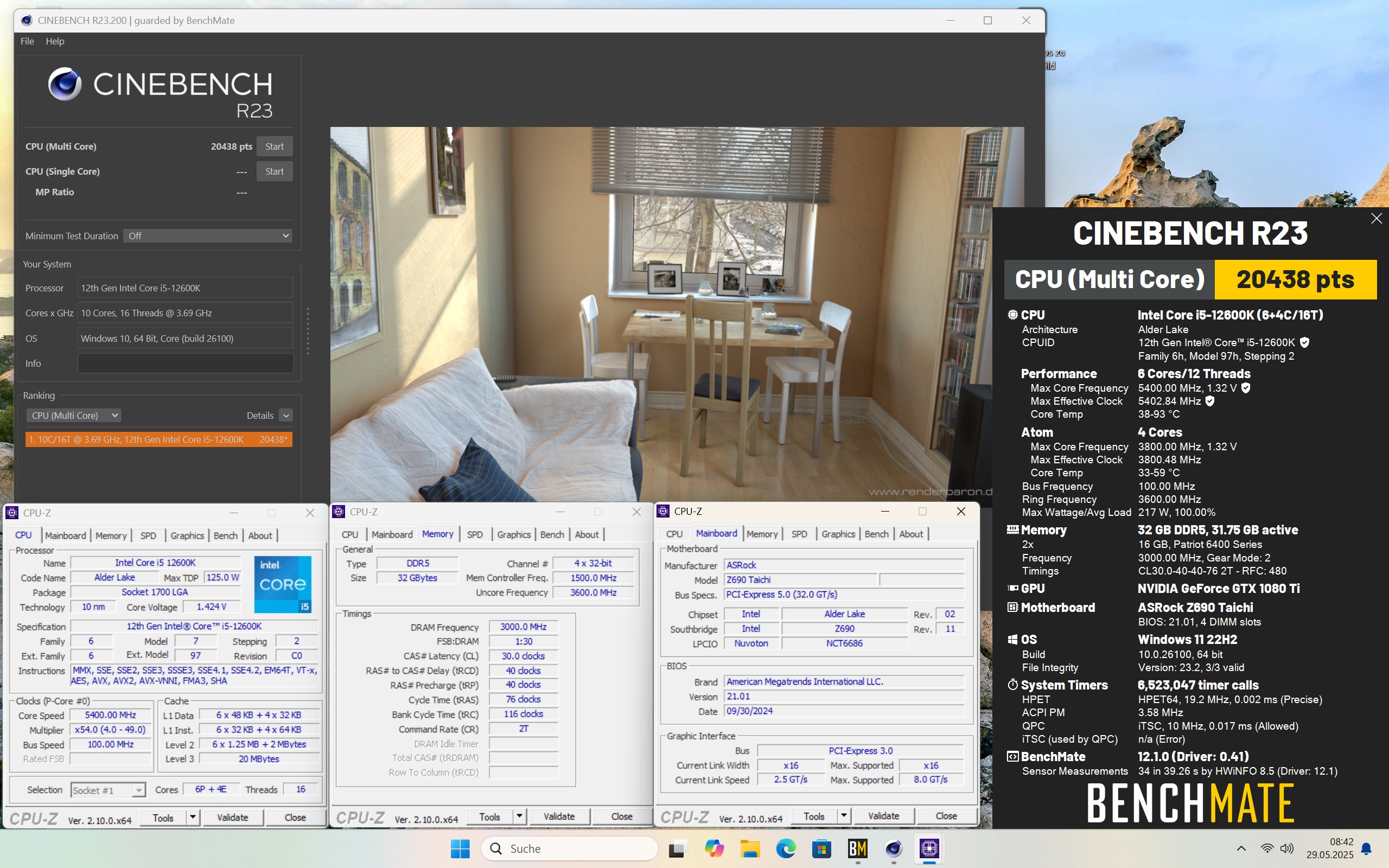Open Task View from the taskbar
Viewport: 1389px width, 868px height.
[678, 848]
